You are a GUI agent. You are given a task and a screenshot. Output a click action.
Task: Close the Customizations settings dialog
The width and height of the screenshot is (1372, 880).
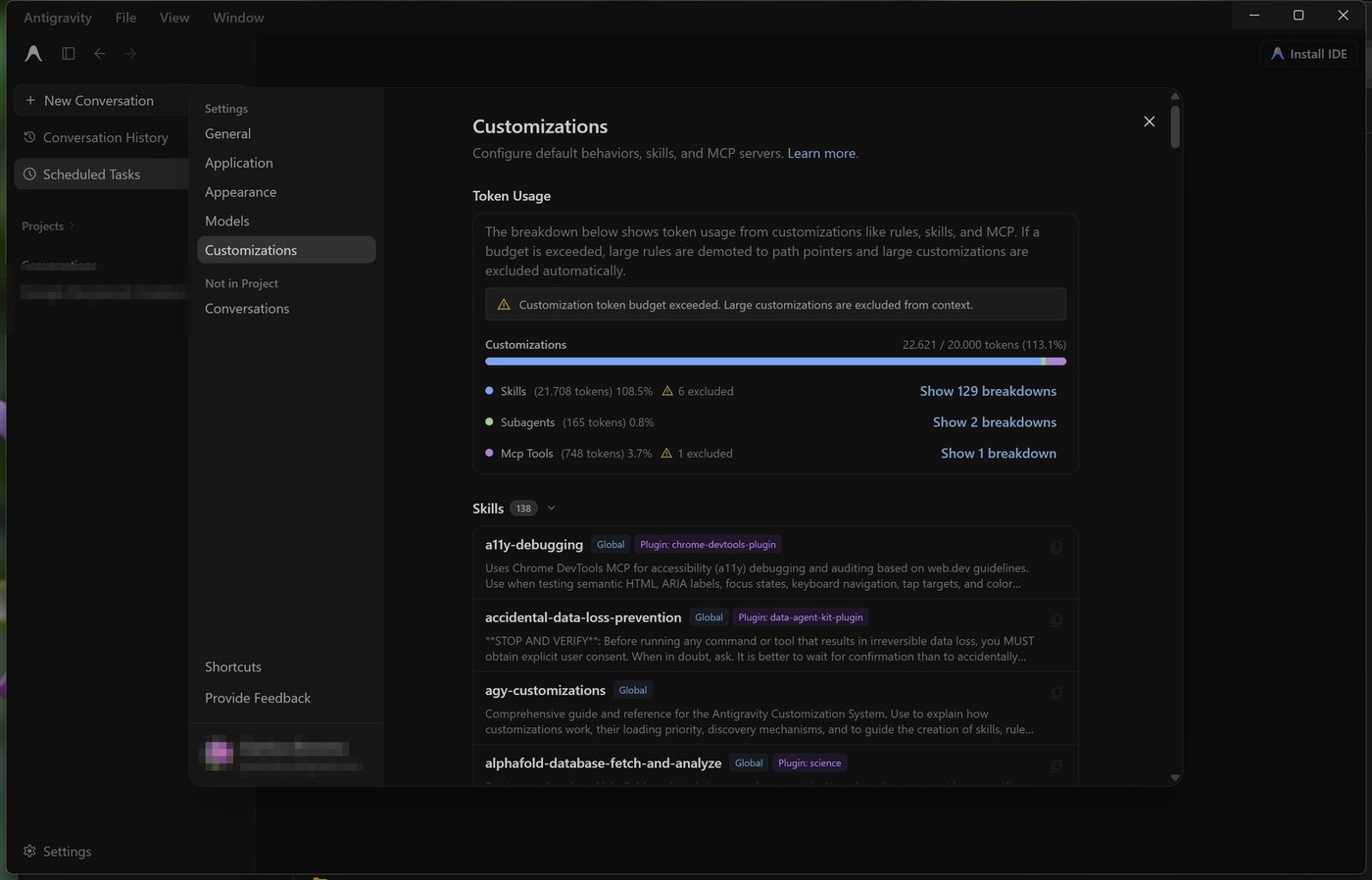(1150, 122)
